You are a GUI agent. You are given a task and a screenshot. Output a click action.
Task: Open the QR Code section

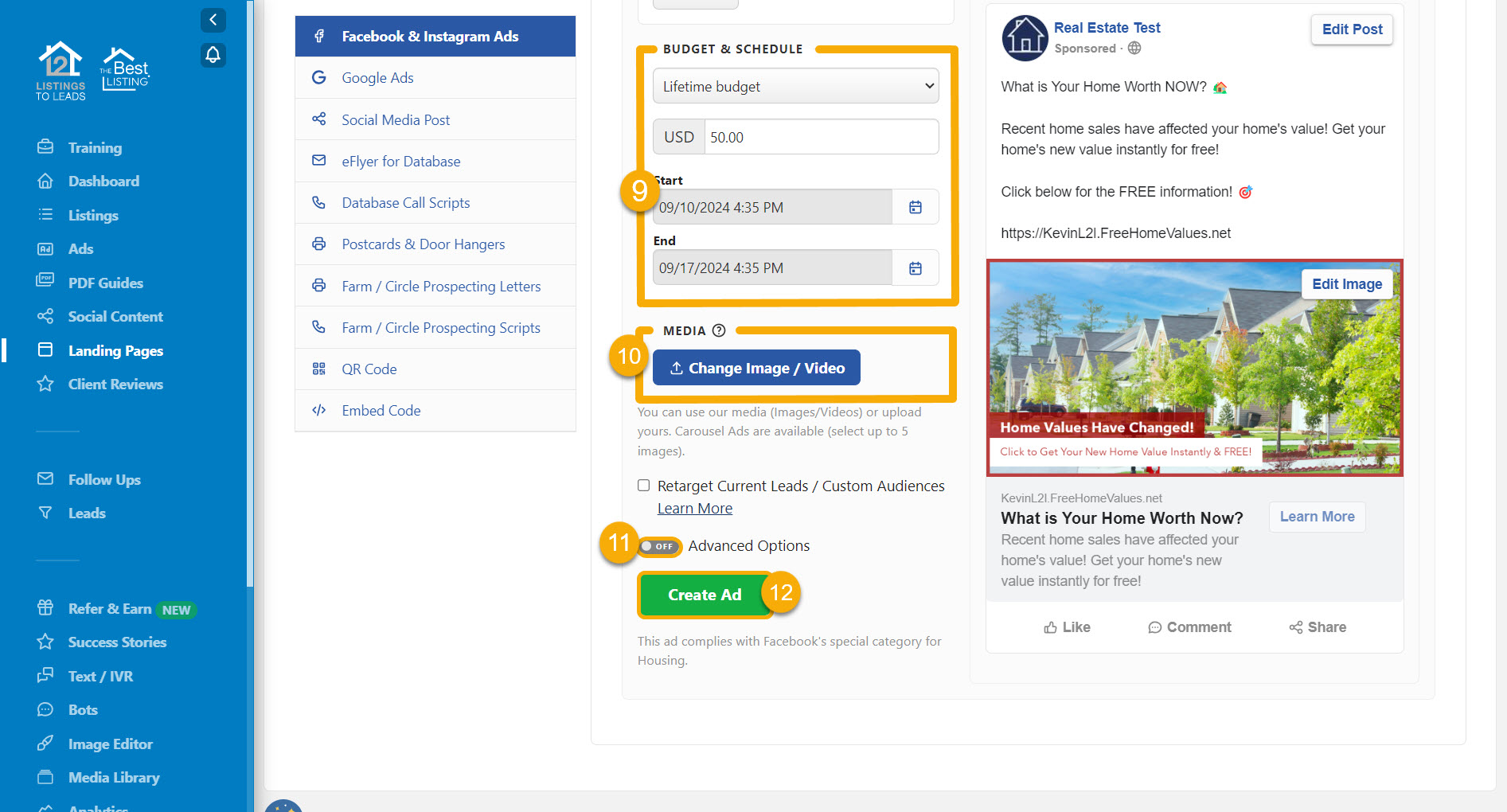[x=369, y=369]
